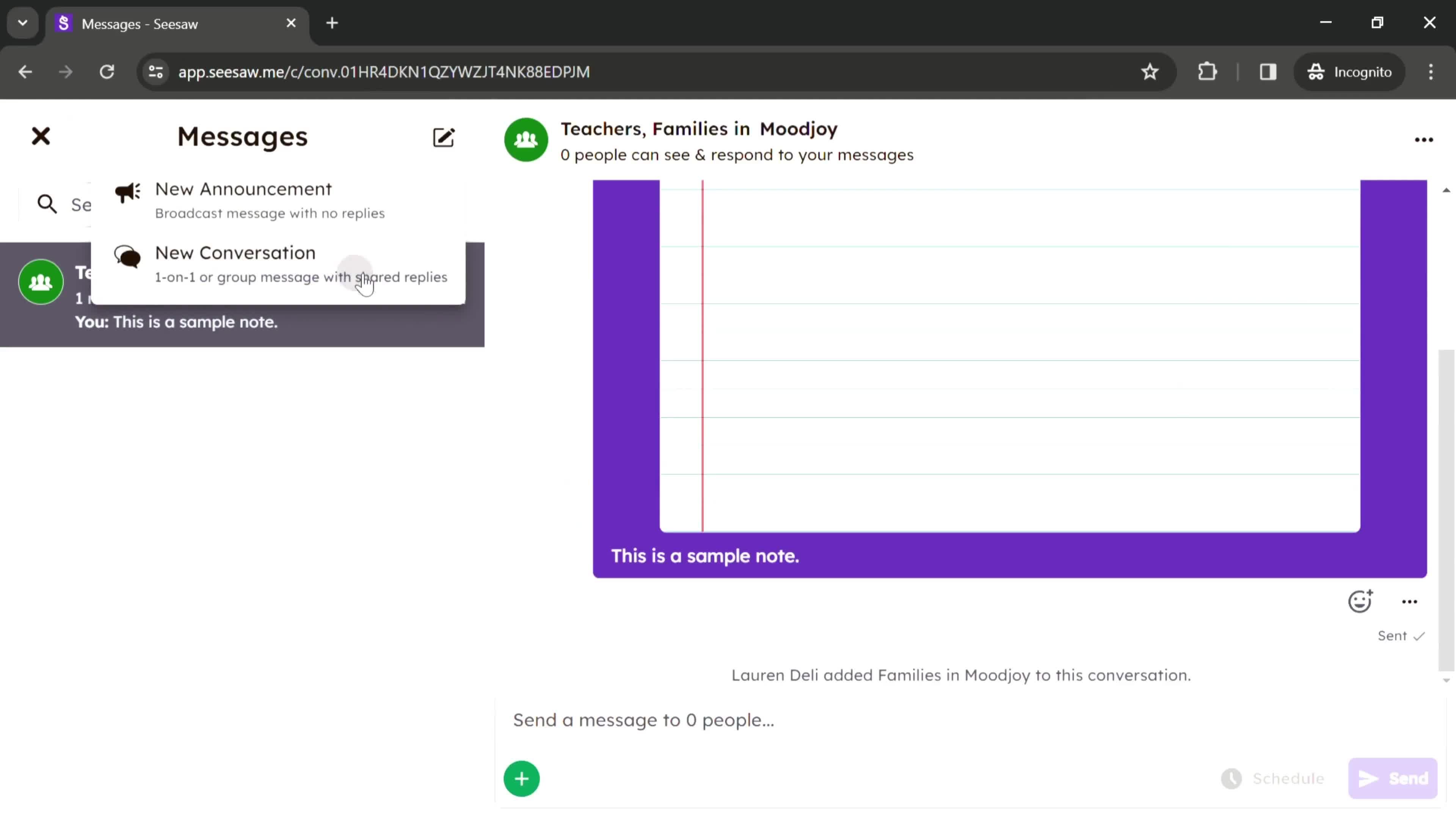1456x819 pixels.
Task: Open a new browser tab
Action: (333, 23)
